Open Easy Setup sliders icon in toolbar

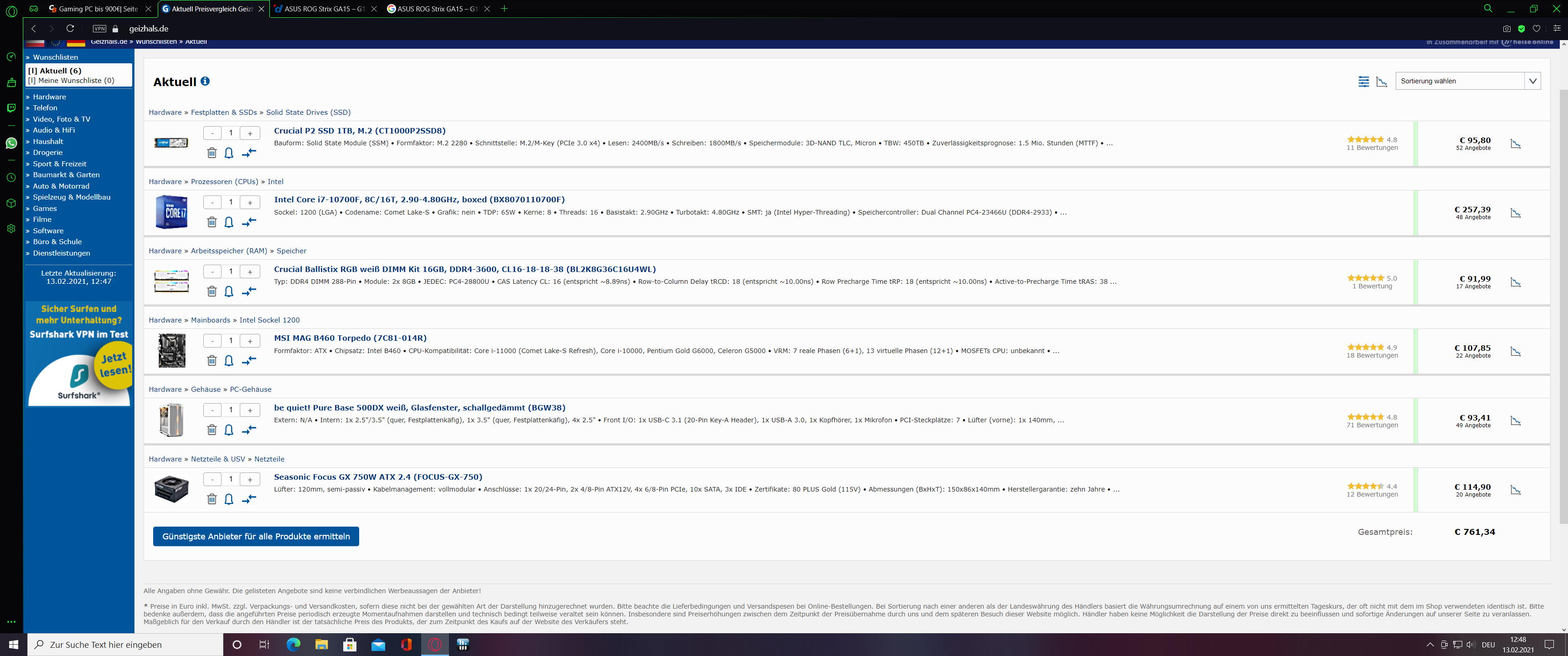coord(1557,29)
